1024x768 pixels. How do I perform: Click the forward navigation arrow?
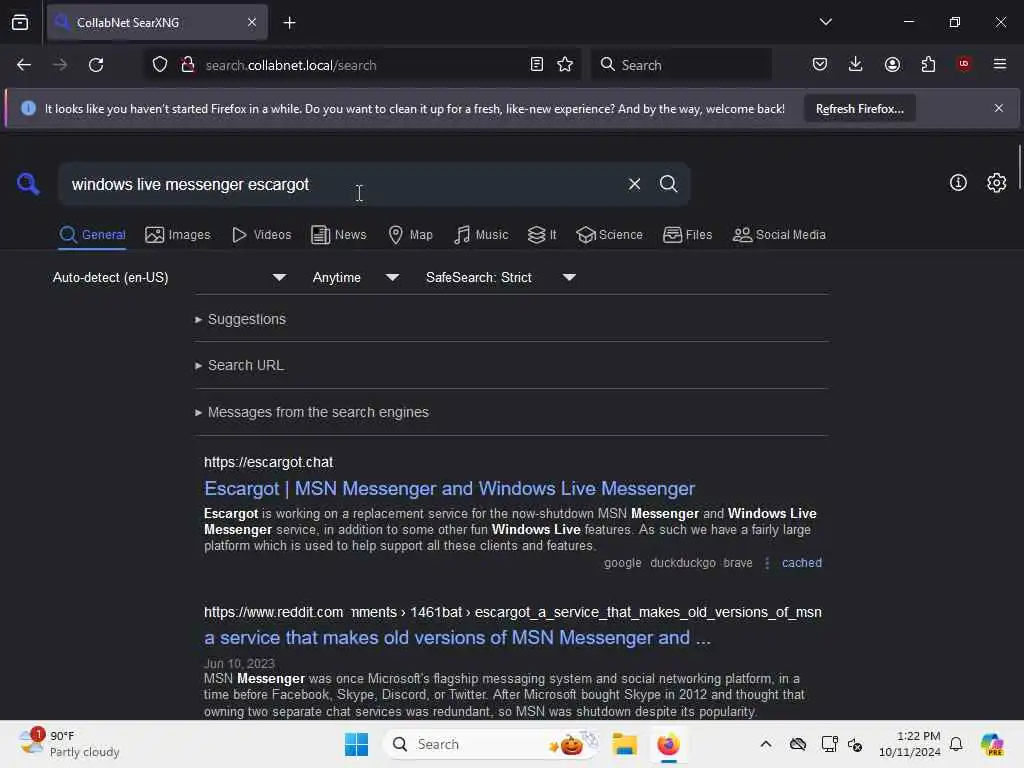coord(60,65)
